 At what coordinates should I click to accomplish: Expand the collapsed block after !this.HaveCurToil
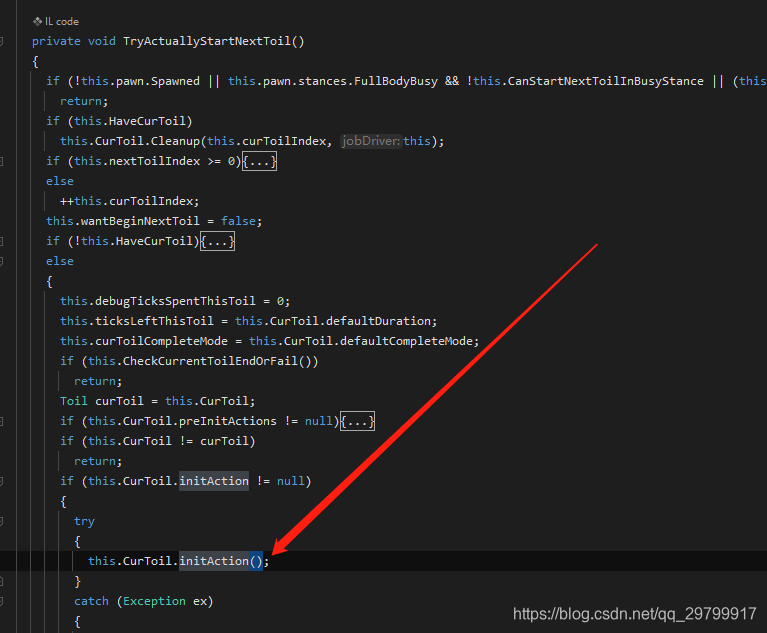[x=218, y=241]
